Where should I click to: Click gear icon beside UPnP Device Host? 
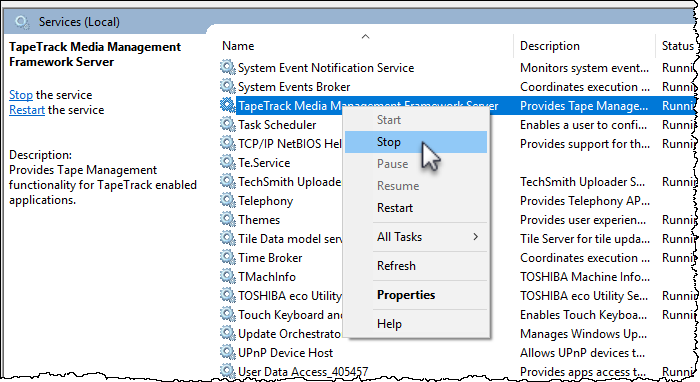pyautogui.click(x=228, y=352)
